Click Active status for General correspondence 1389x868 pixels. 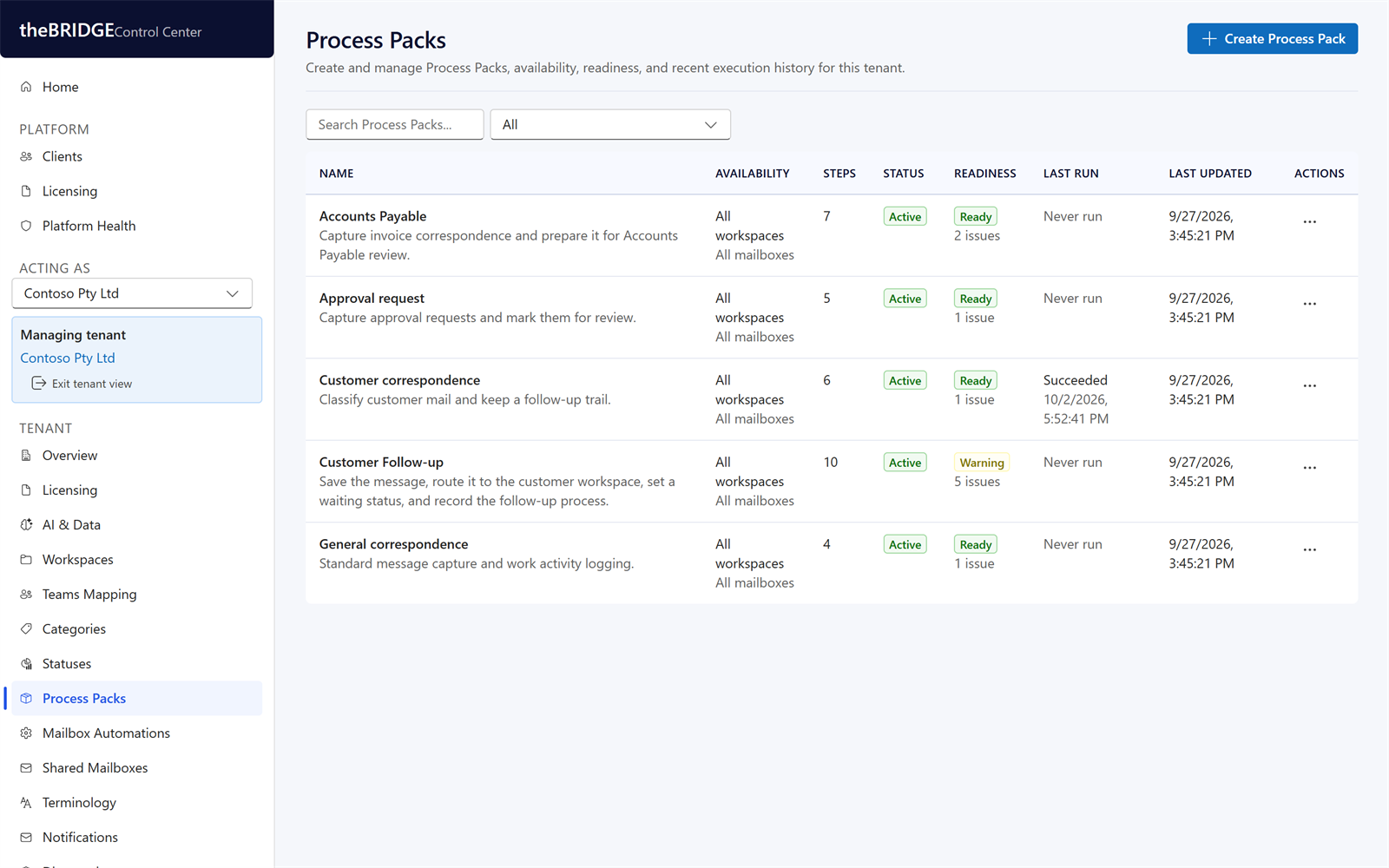[x=905, y=544]
